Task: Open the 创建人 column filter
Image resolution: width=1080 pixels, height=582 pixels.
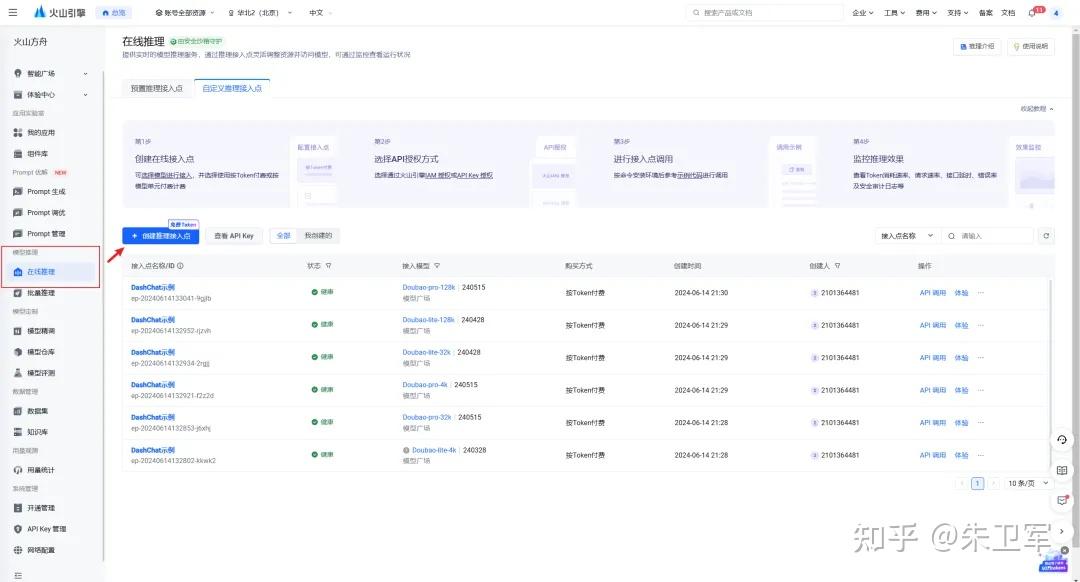Action: [838, 266]
